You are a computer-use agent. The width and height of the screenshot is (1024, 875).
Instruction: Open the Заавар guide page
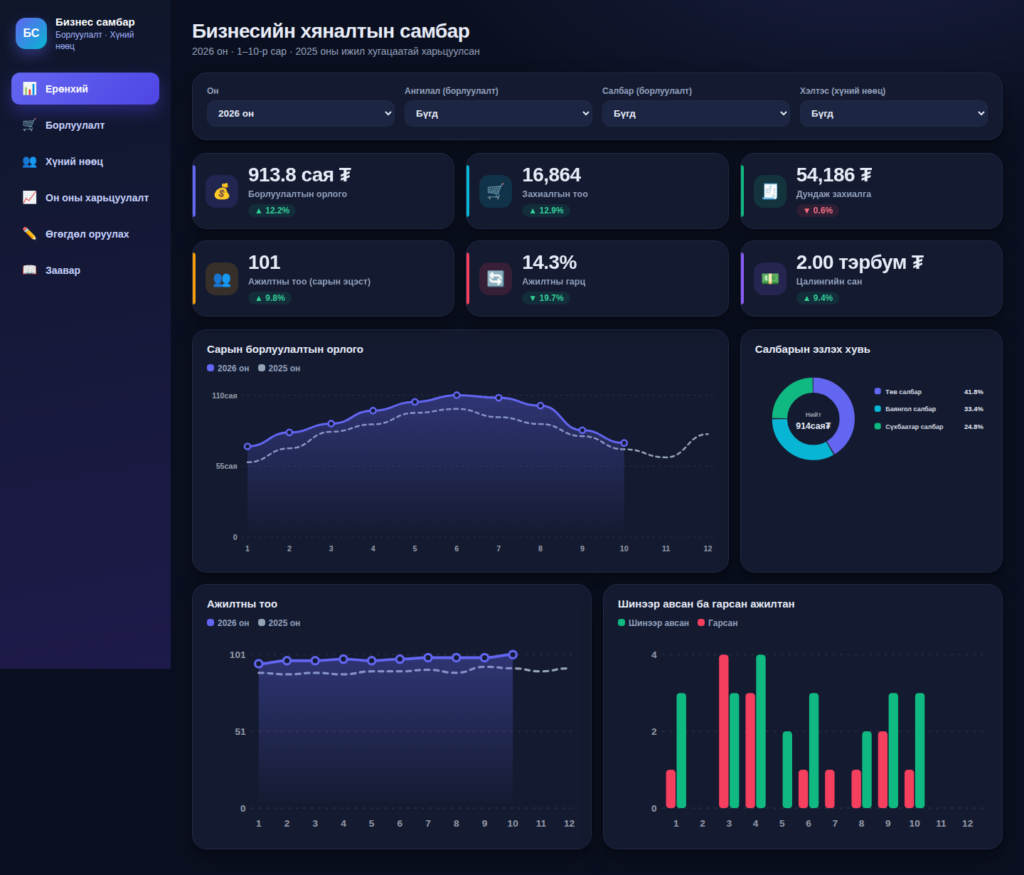pyautogui.click(x=86, y=270)
